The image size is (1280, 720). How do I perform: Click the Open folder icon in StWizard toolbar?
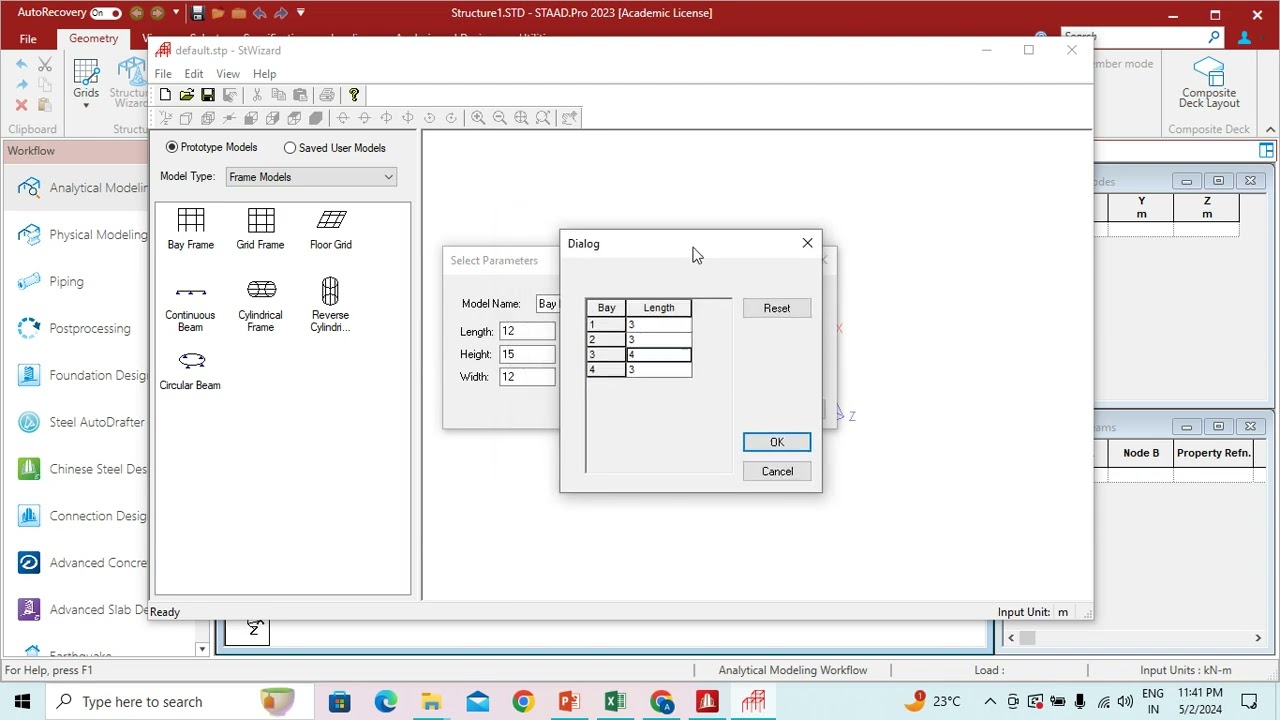[x=187, y=95]
